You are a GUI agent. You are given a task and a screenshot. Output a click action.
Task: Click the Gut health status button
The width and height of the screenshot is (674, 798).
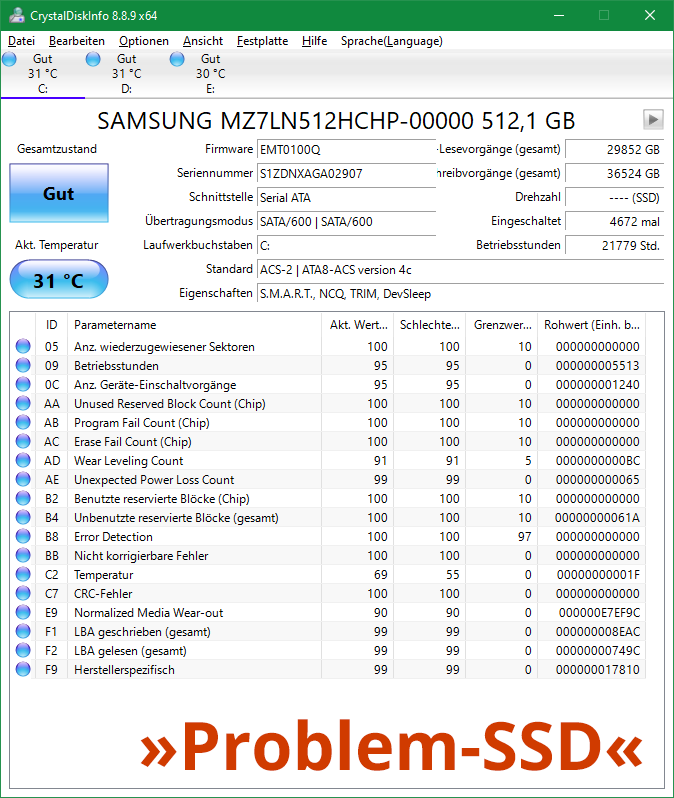coord(59,193)
